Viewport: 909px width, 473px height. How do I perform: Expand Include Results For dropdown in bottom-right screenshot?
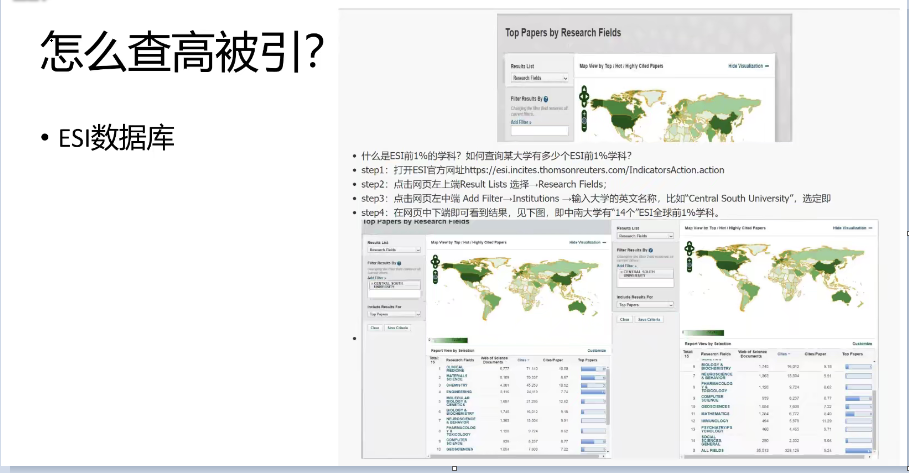click(645, 305)
